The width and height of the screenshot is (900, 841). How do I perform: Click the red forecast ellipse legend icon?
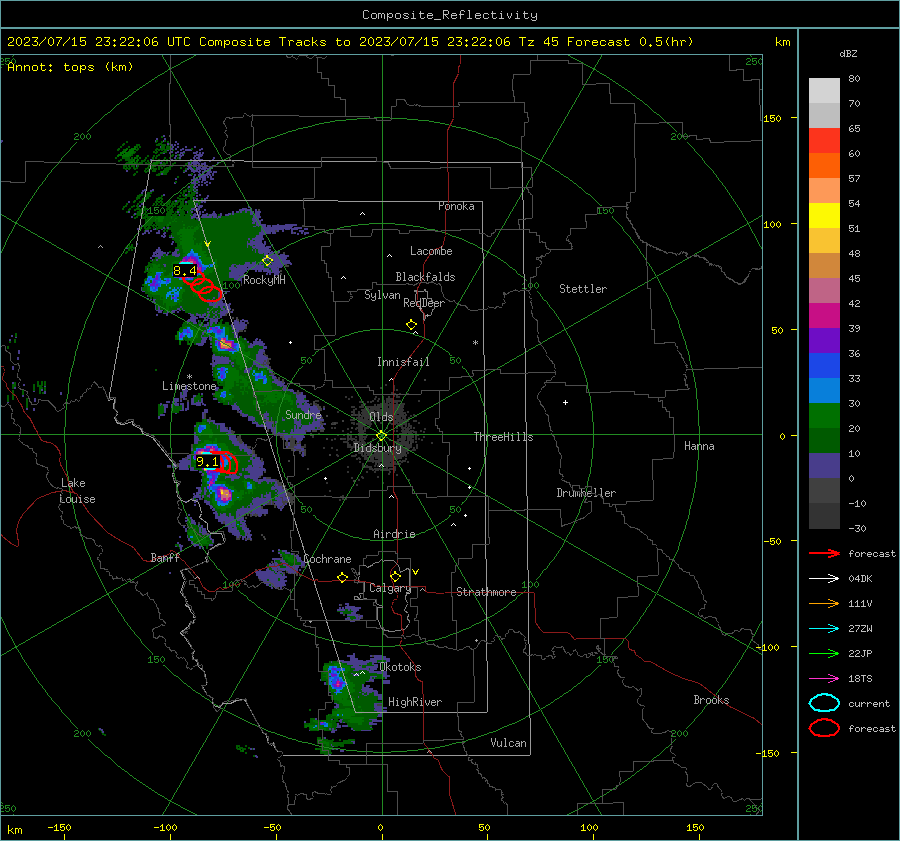pyautogui.click(x=824, y=728)
